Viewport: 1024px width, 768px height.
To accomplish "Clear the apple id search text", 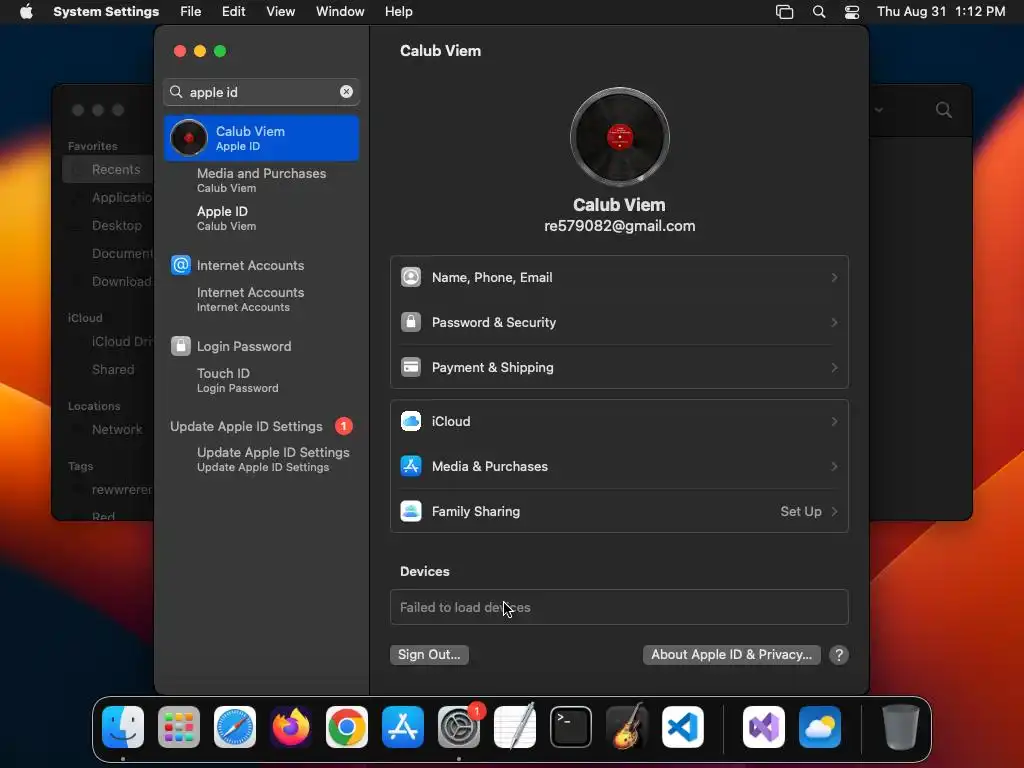I will coord(346,92).
